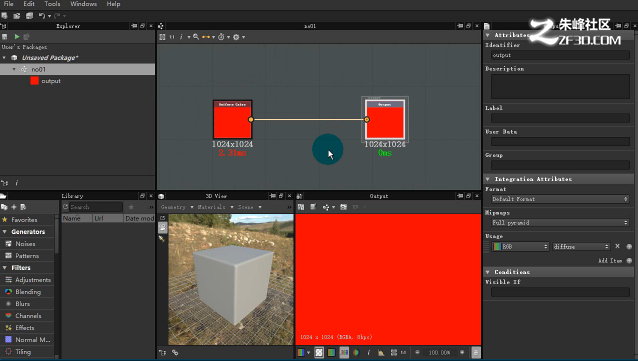Click the first icon in graph toolbar
This screenshot has height=361, width=638.
coord(162,37)
